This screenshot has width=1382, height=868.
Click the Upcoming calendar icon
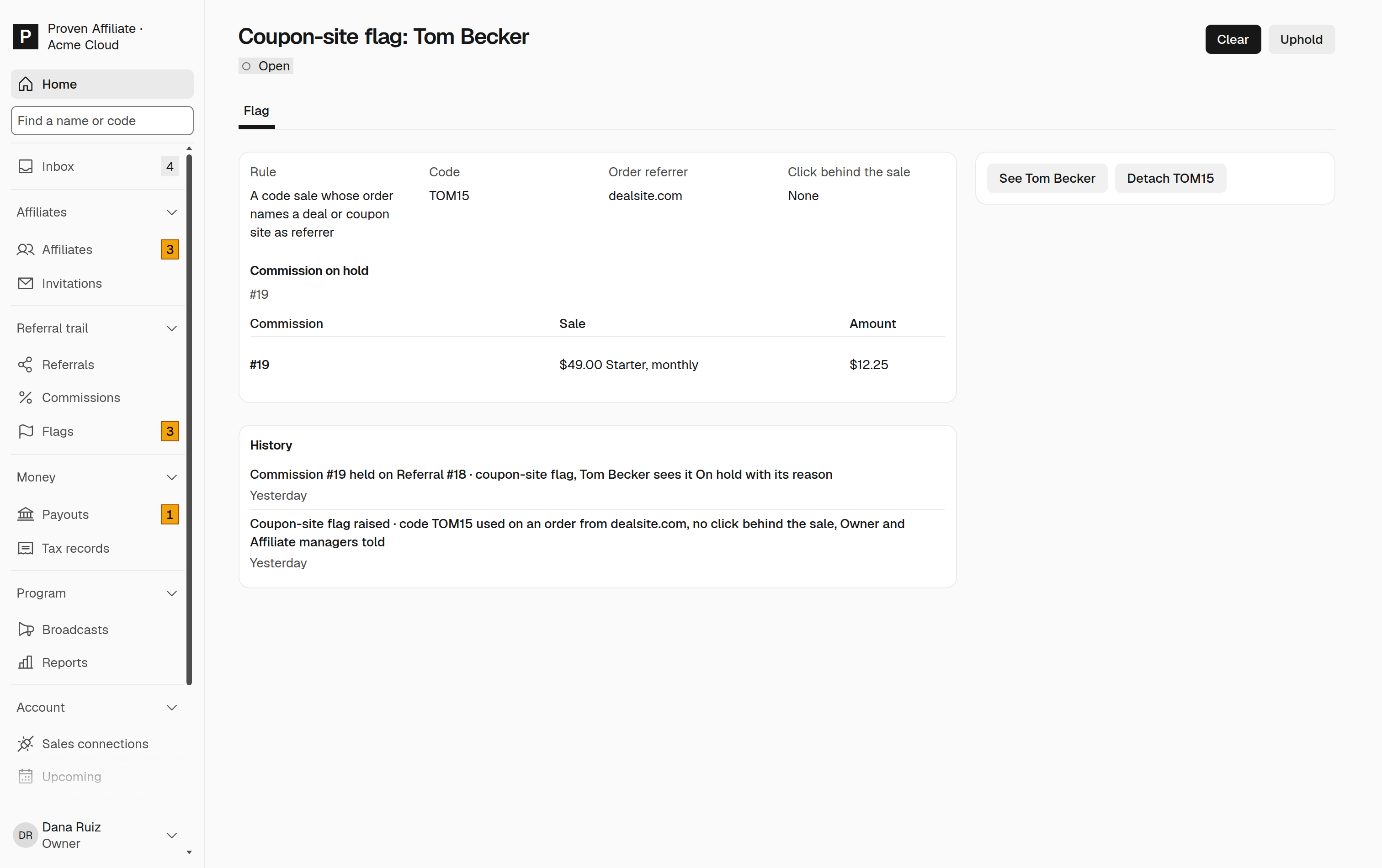25,777
